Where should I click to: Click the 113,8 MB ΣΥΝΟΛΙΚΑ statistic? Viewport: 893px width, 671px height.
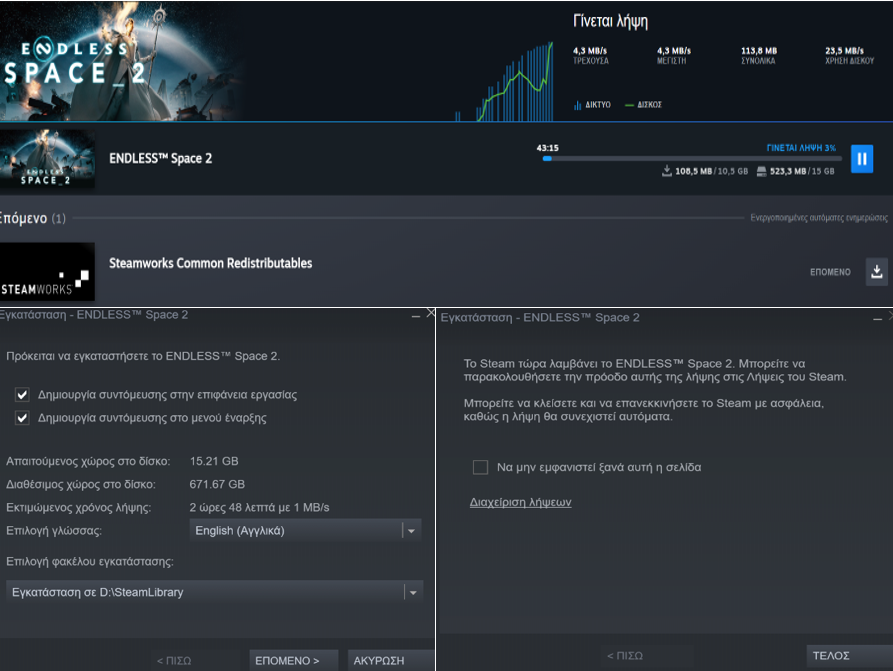(759, 55)
